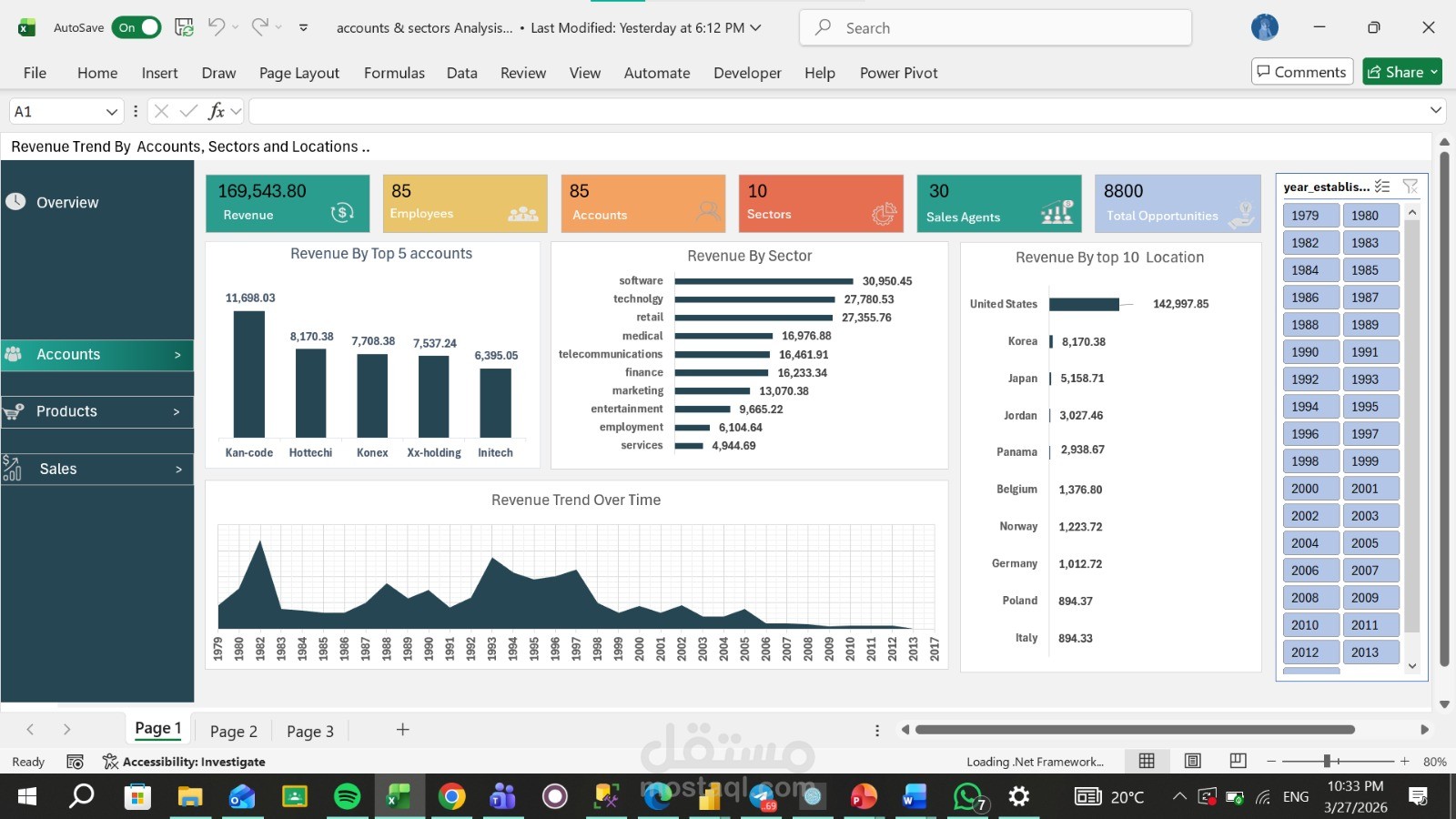Screen dimensions: 1456x819
Task: Select the multi-select icon on year_establis slicer
Action: (1384, 186)
